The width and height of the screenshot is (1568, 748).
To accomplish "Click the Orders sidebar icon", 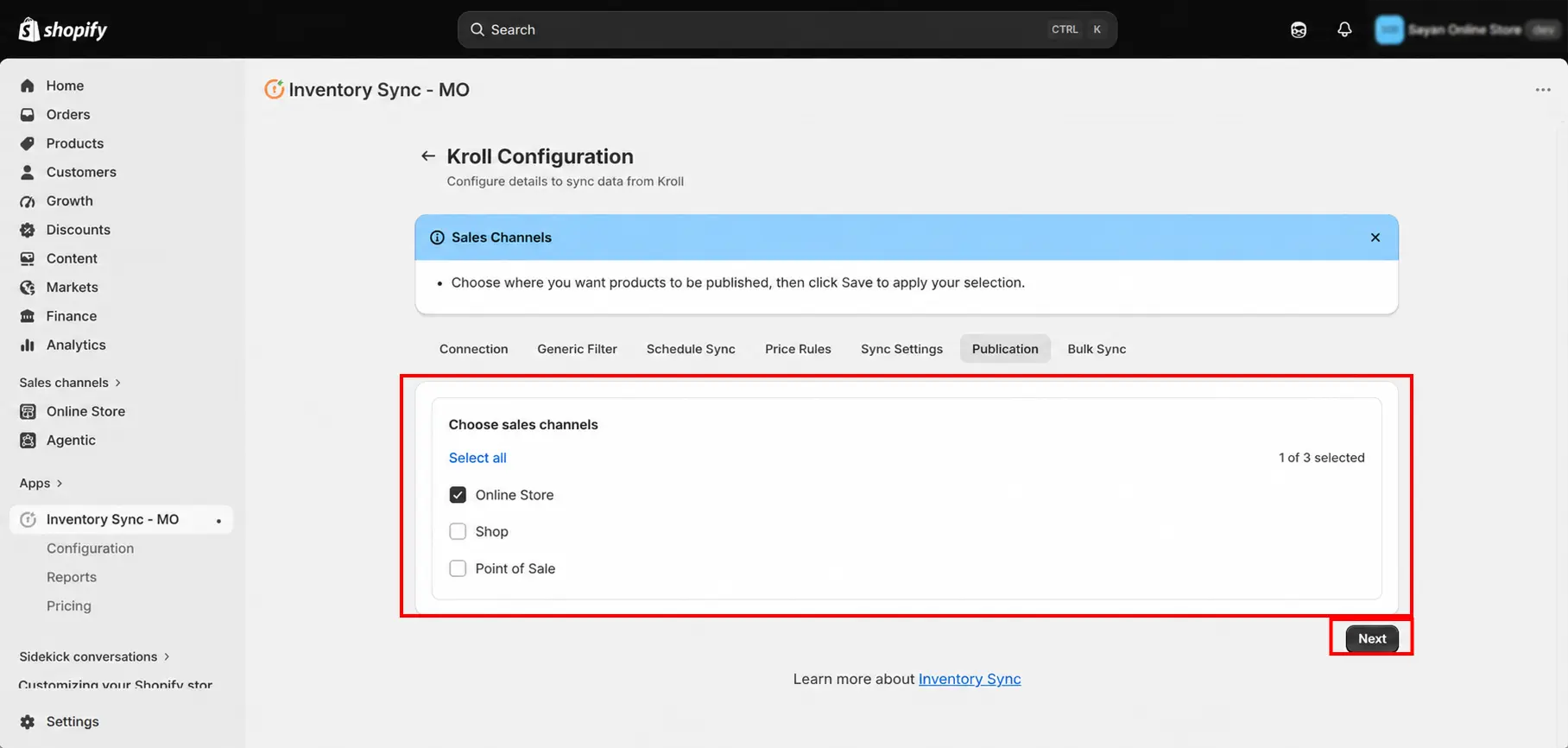I will pyautogui.click(x=28, y=115).
